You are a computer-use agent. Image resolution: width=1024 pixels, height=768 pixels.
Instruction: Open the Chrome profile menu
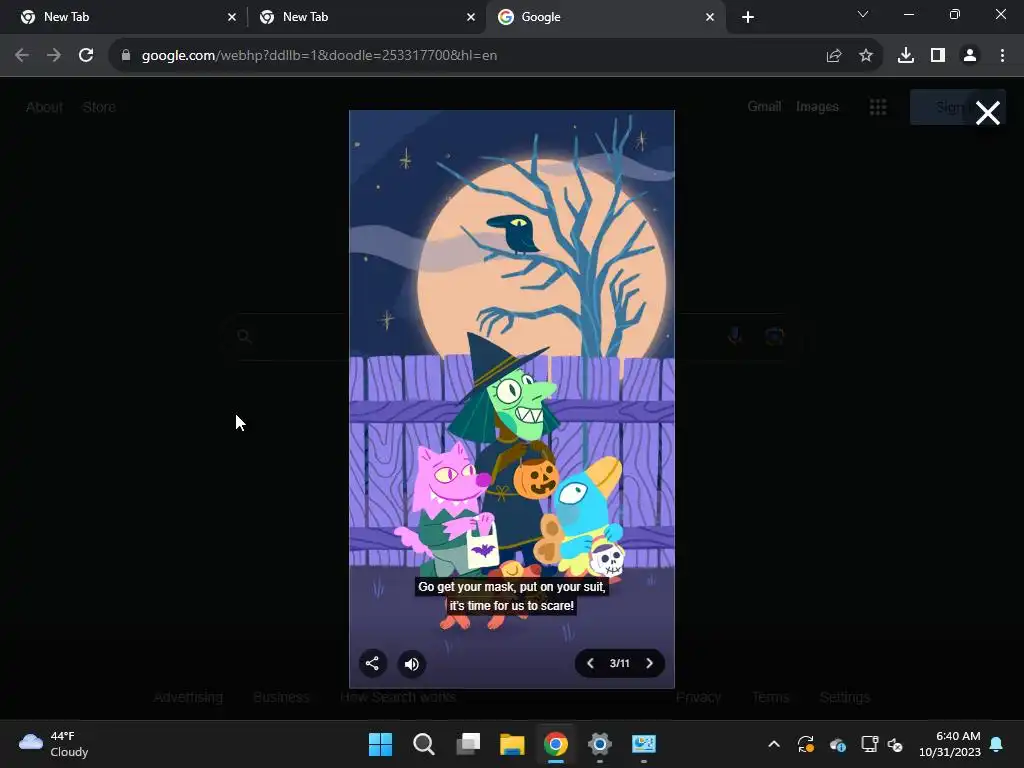pyautogui.click(x=970, y=56)
